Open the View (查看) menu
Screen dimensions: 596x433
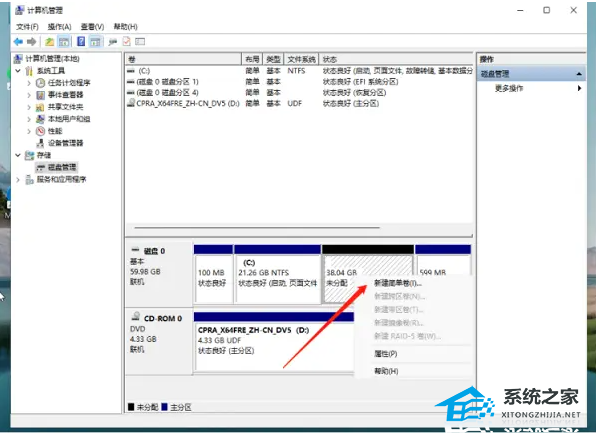pos(92,27)
